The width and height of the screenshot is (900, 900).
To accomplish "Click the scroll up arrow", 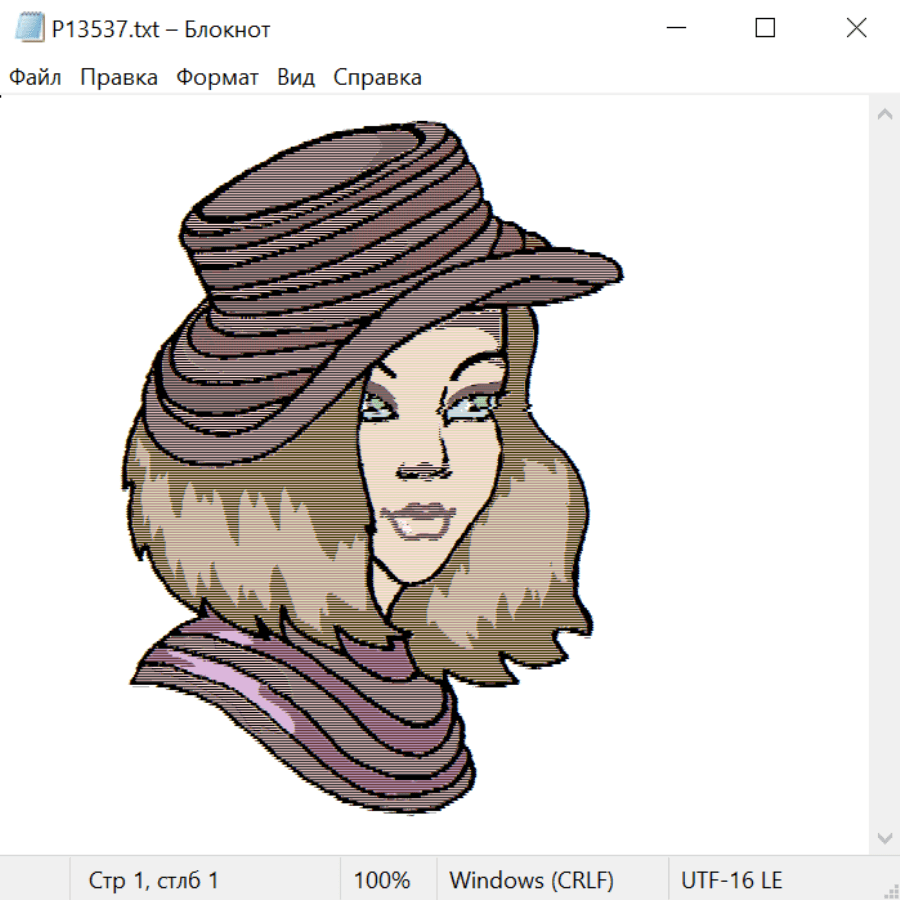I will [884, 115].
